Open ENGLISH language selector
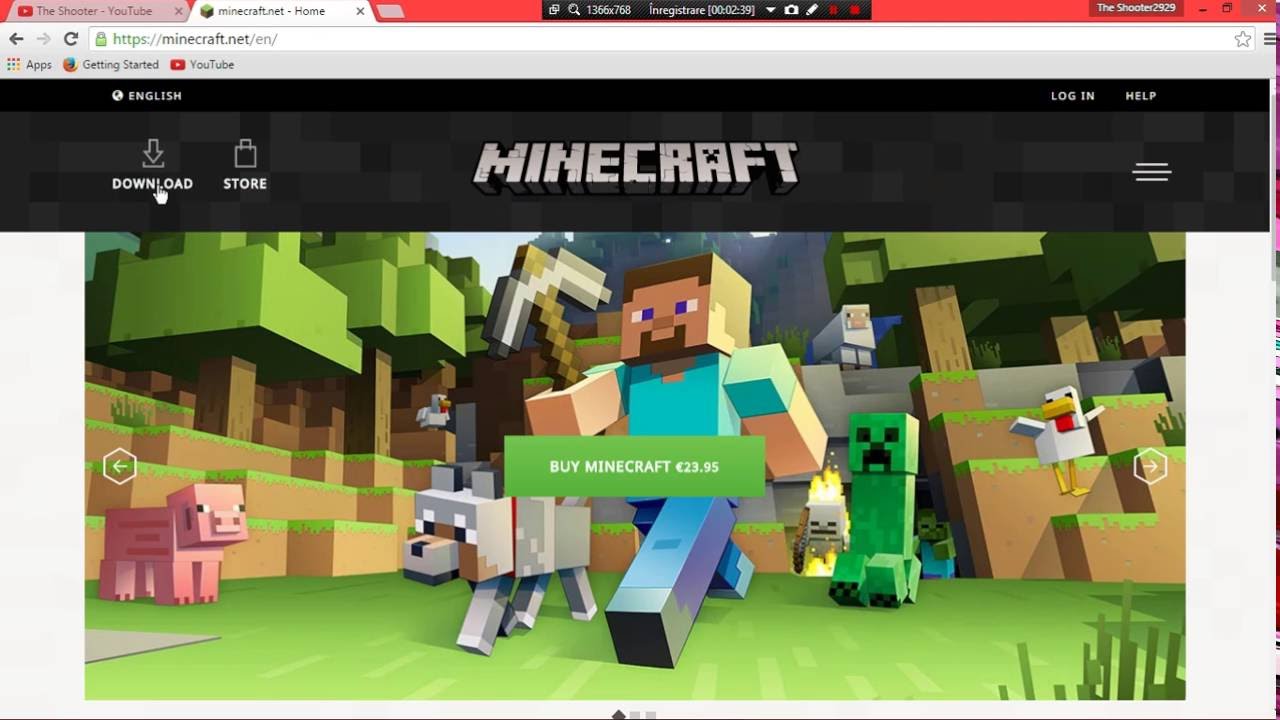Viewport: 1280px width, 720px height. tap(147, 96)
